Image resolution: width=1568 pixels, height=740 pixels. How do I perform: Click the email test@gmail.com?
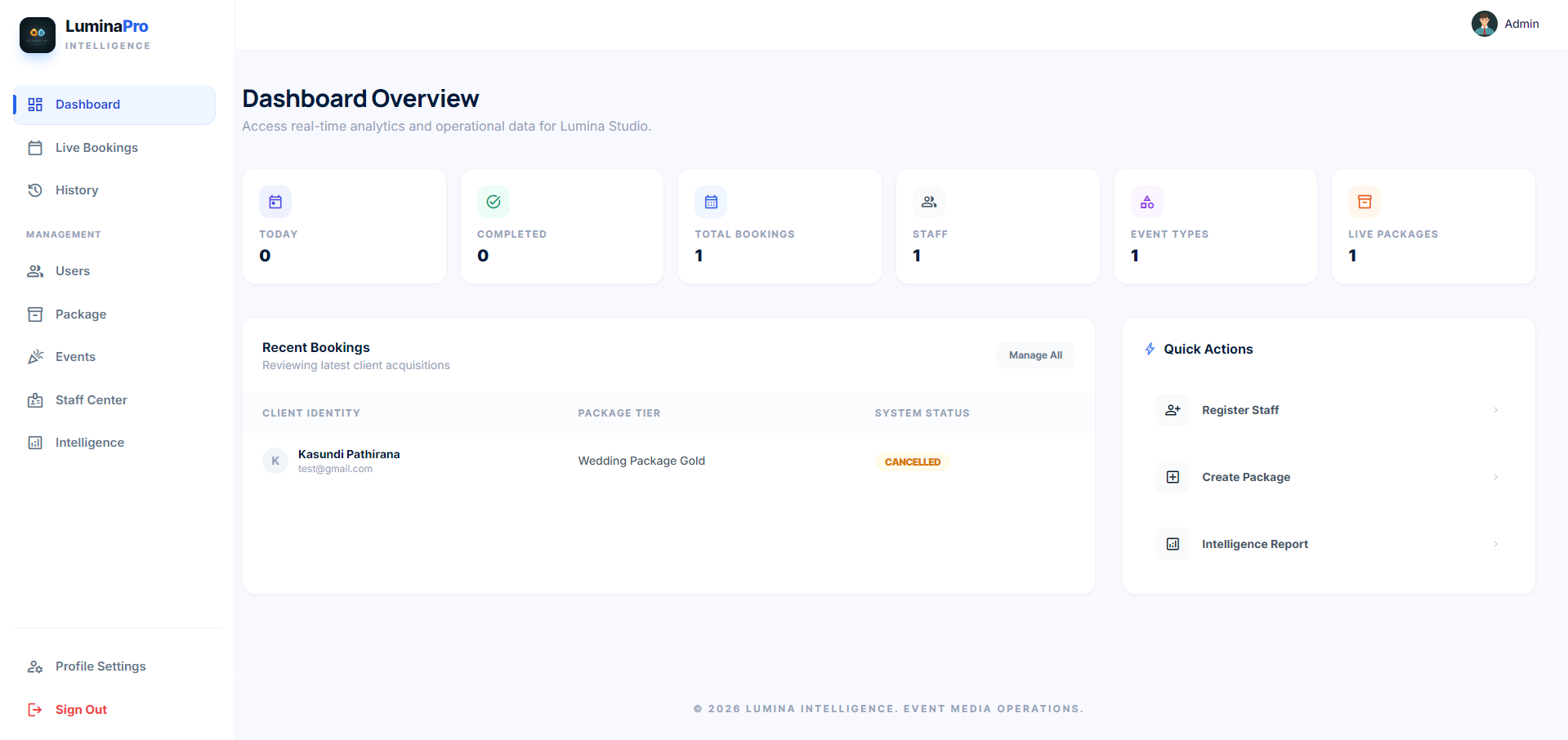click(335, 469)
